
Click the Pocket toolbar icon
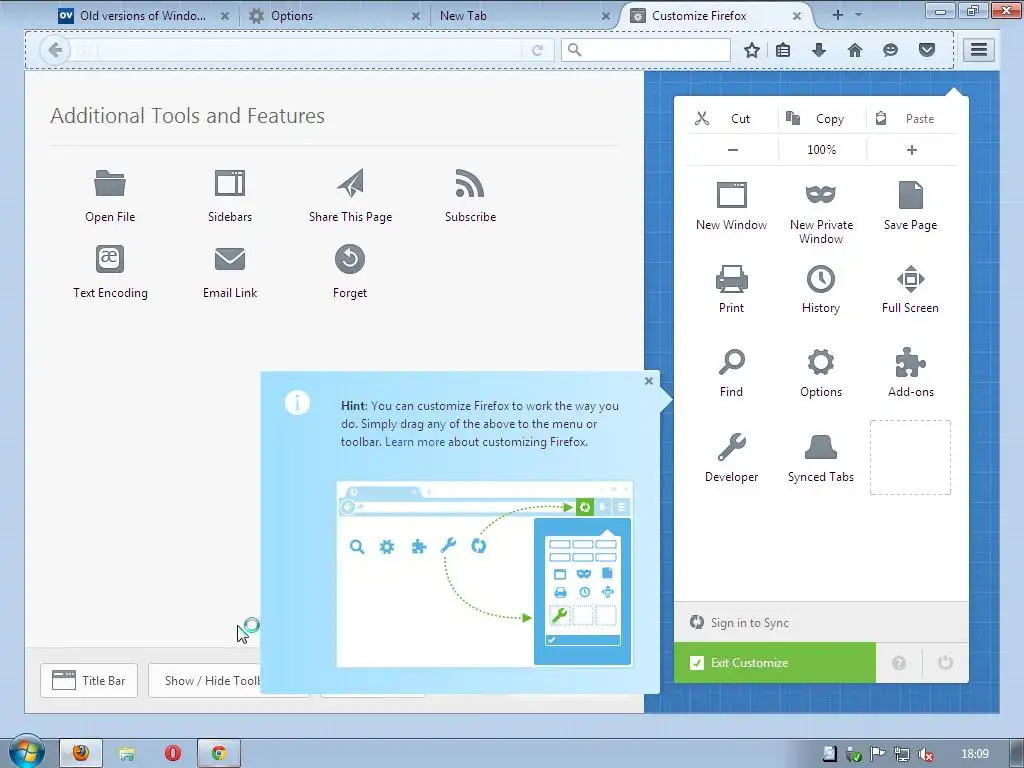(927, 50)
